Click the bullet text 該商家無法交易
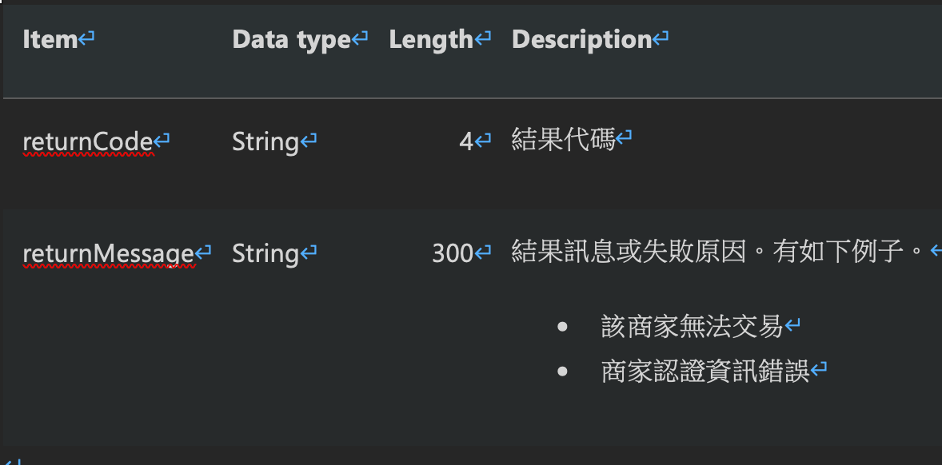Image resolution: width=942 pixels, height=466 pixels. (x=692, y=327)
